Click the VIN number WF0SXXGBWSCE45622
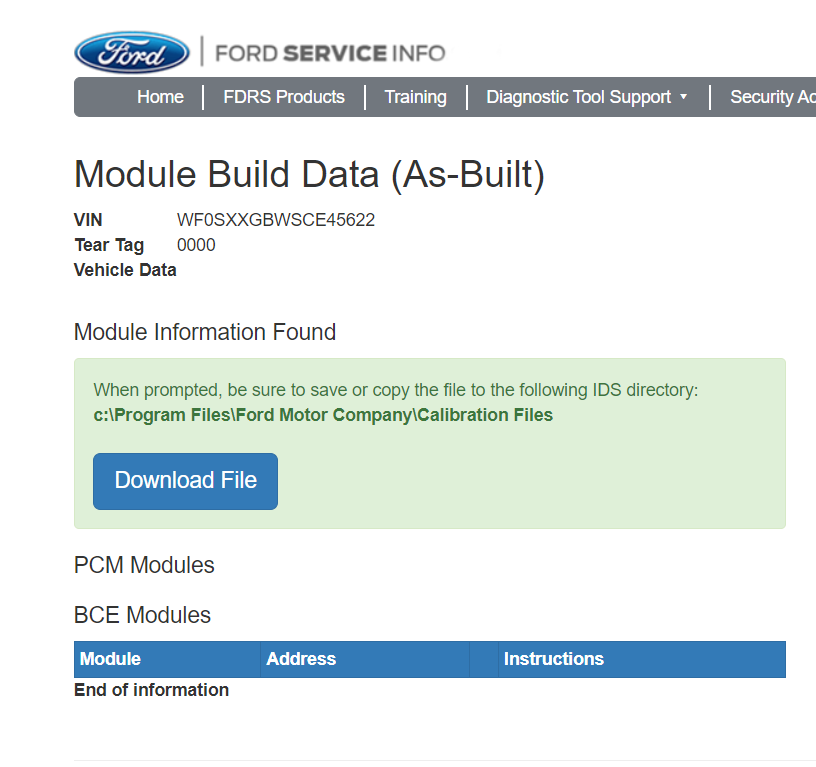 (x=276, y=220)
